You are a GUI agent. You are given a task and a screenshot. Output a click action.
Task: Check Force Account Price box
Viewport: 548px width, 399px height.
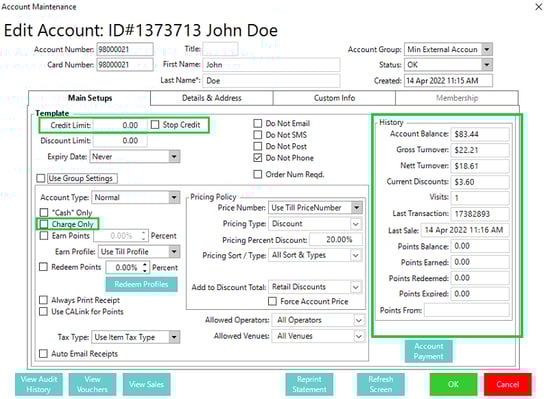(x=272, y=301)
